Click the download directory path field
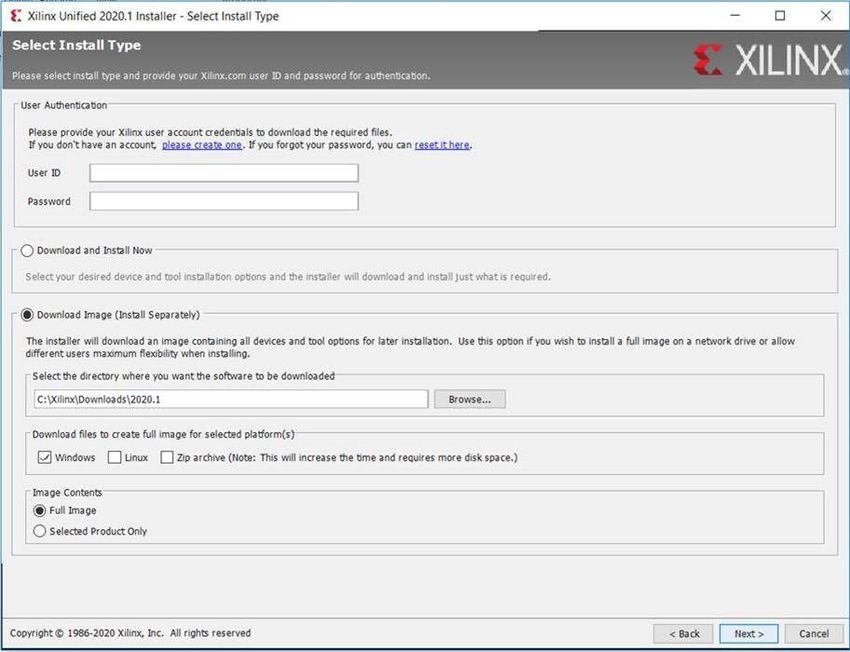850x652 pixels. 231,399
